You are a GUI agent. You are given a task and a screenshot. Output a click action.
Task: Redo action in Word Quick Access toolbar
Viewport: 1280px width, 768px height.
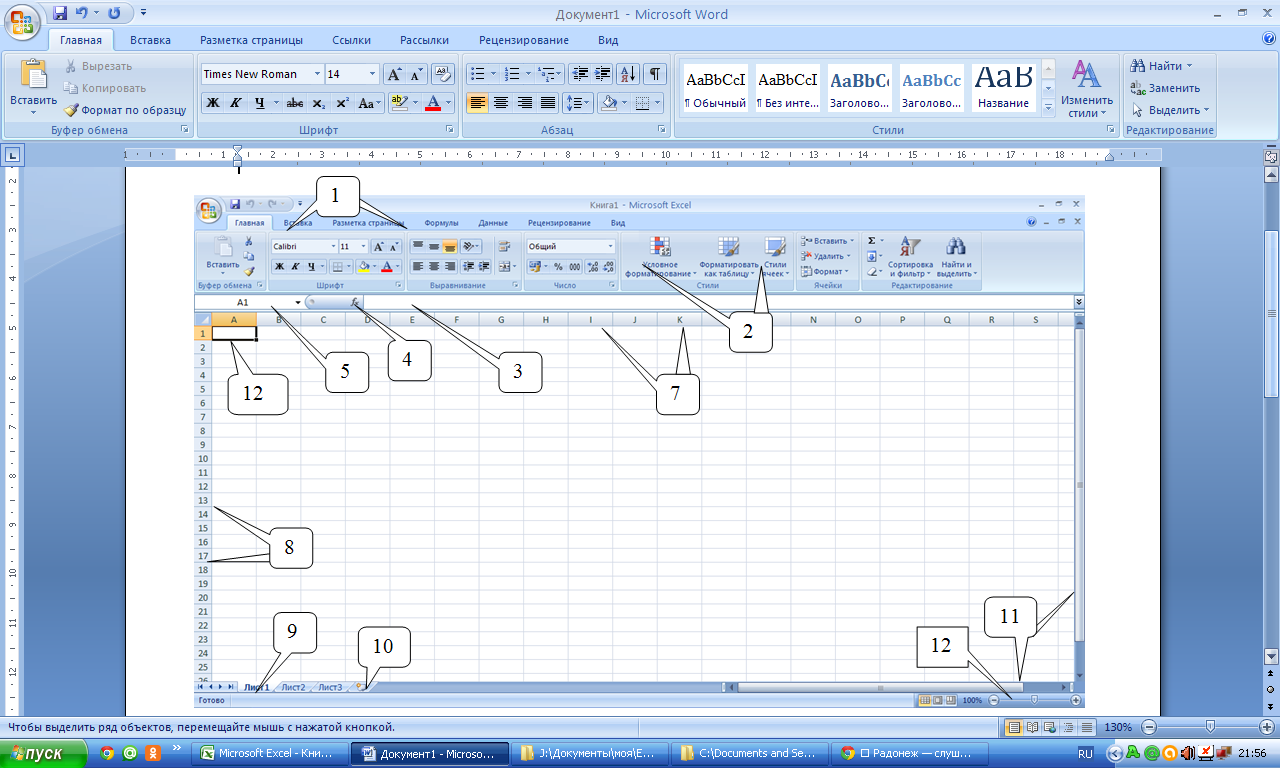pos(113,14)
